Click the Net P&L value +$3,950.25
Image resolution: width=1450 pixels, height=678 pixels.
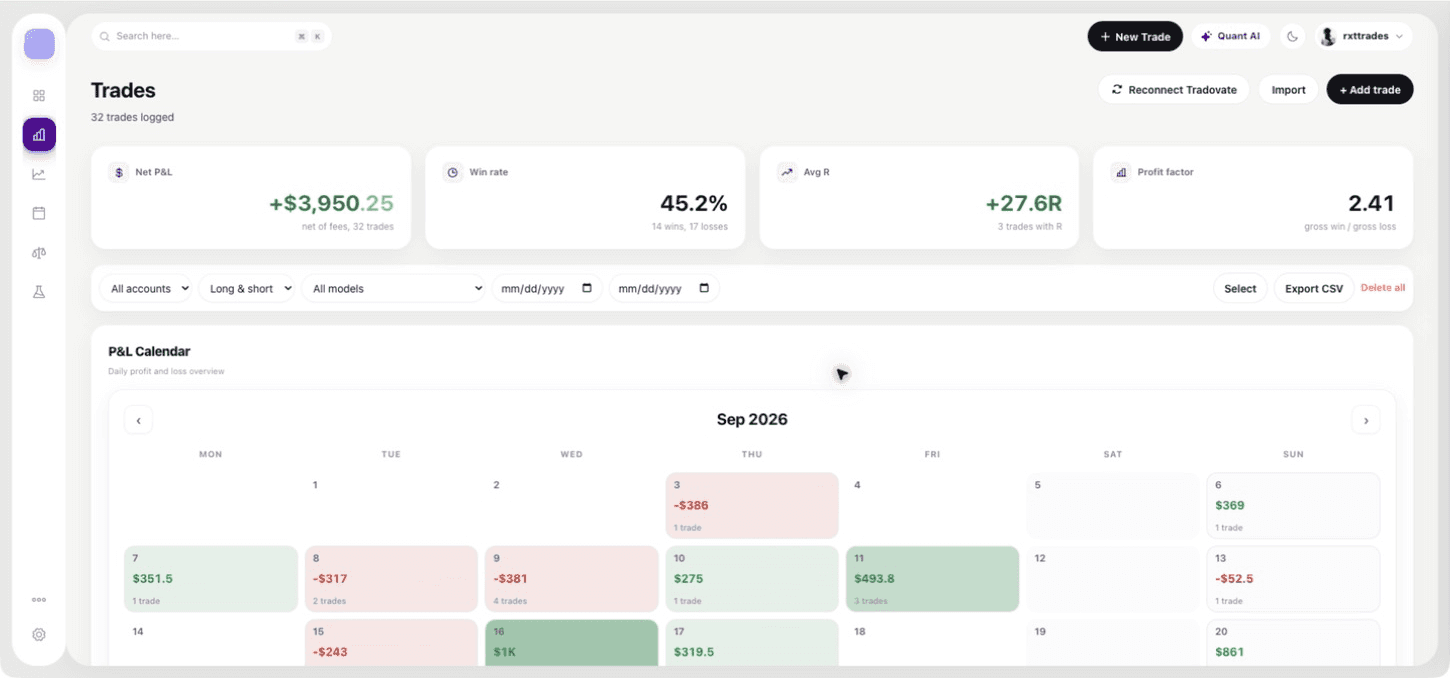331,204
